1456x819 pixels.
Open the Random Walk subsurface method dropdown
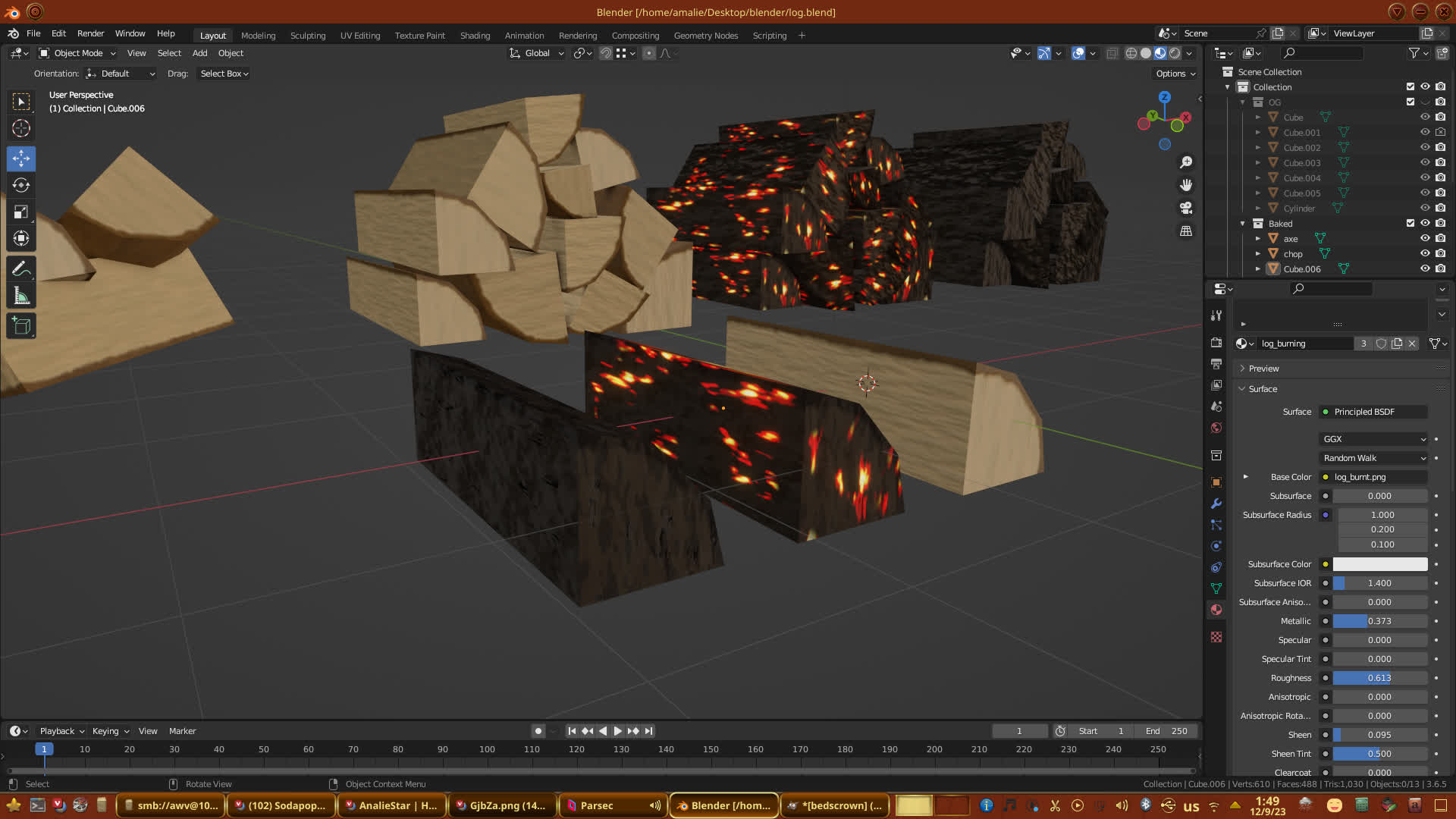click(1373, 458)
